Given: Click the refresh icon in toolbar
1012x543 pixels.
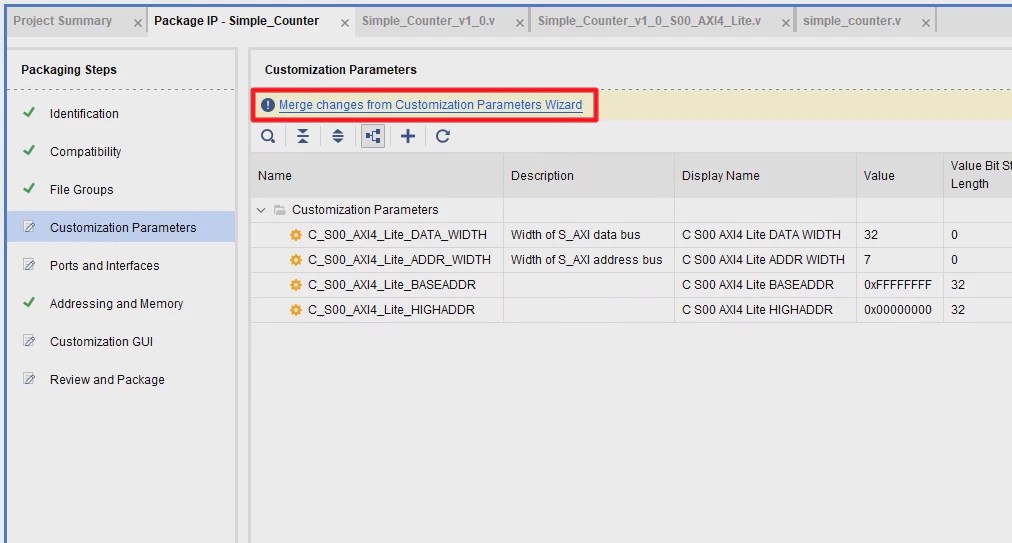Looking at the screenshot, I should point(443,136).
